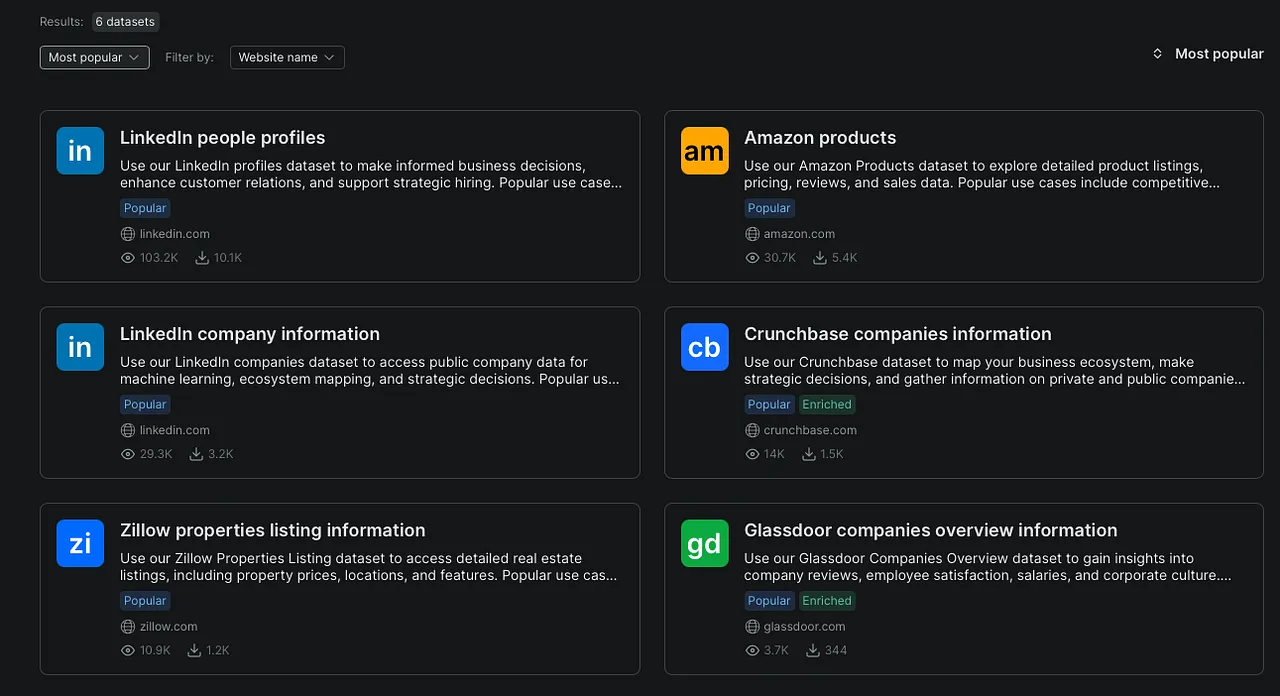Image resolution: width=1280 pixels, height=696 pixels.
Task: Open the LinkedIn company information dataset title
Action: point(250,334)
